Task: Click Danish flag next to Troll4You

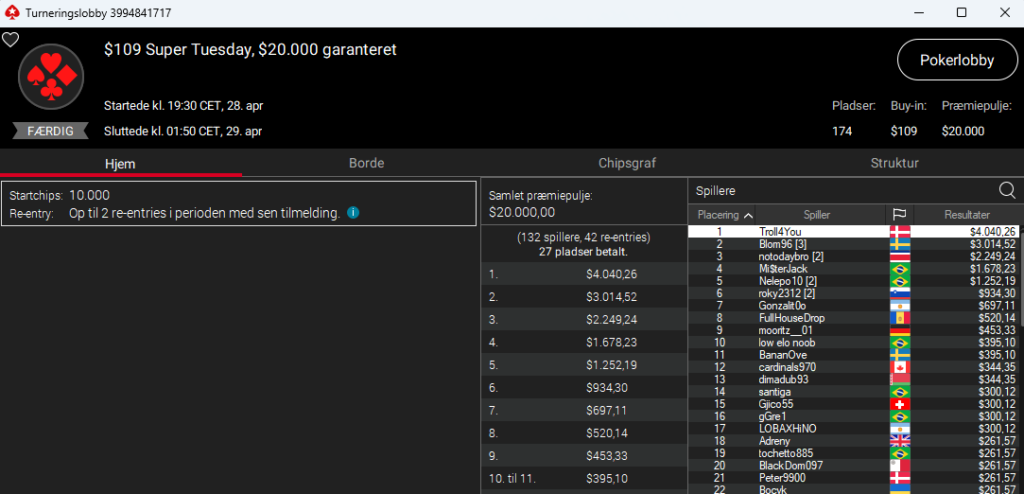Action: [899, 232]
